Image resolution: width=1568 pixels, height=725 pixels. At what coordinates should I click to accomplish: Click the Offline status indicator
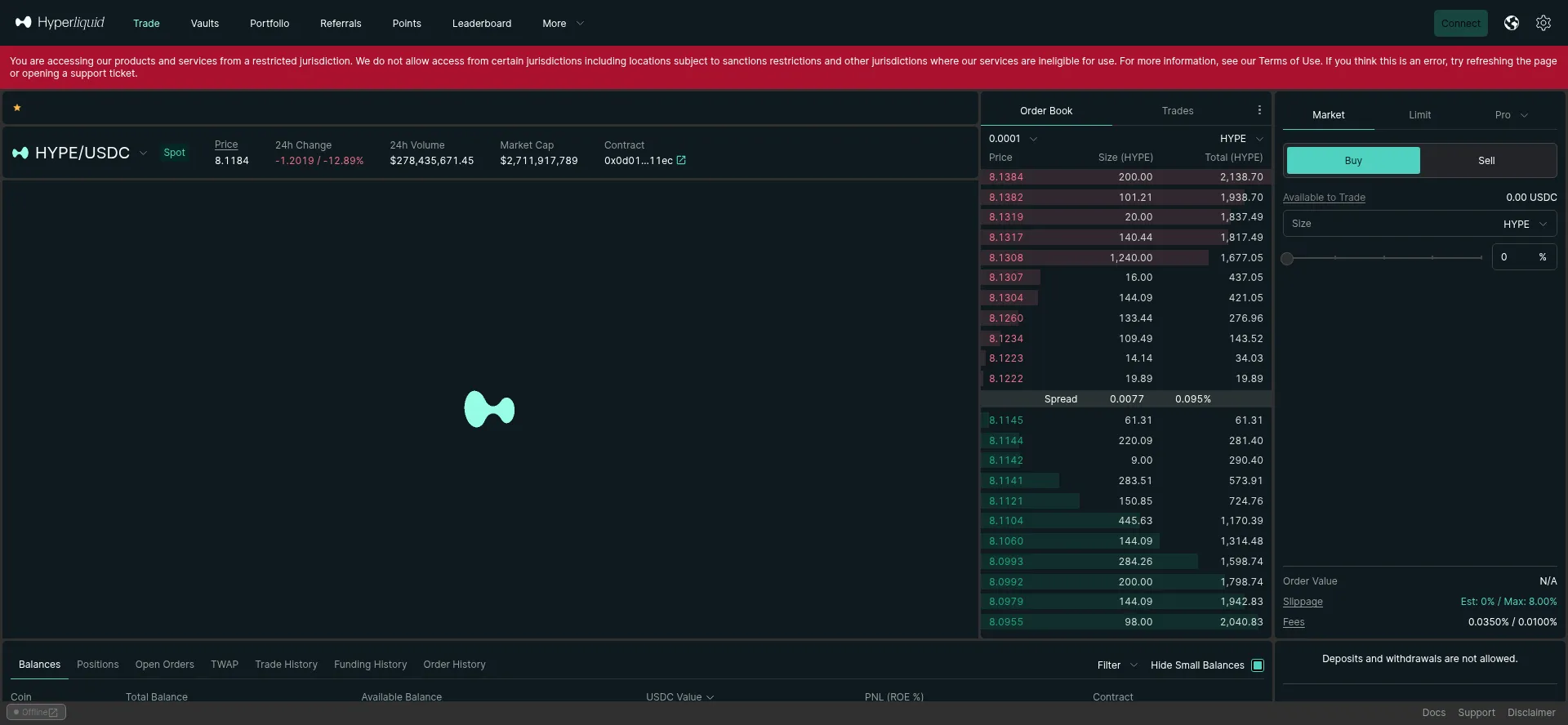click(x=36, y=712)
